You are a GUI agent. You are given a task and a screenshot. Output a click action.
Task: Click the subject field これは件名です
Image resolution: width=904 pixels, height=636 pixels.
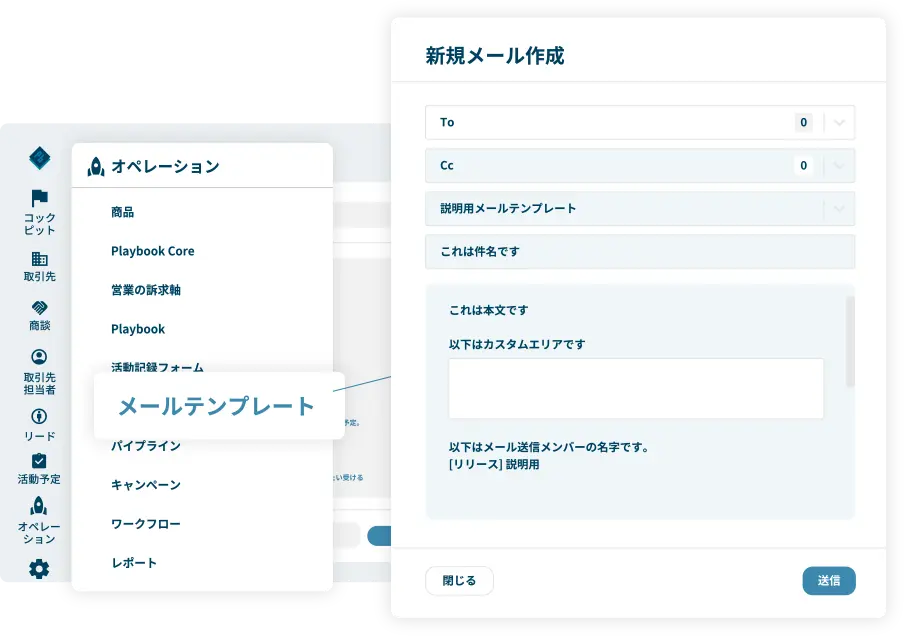pyautogui.click(x=640, y=252)
